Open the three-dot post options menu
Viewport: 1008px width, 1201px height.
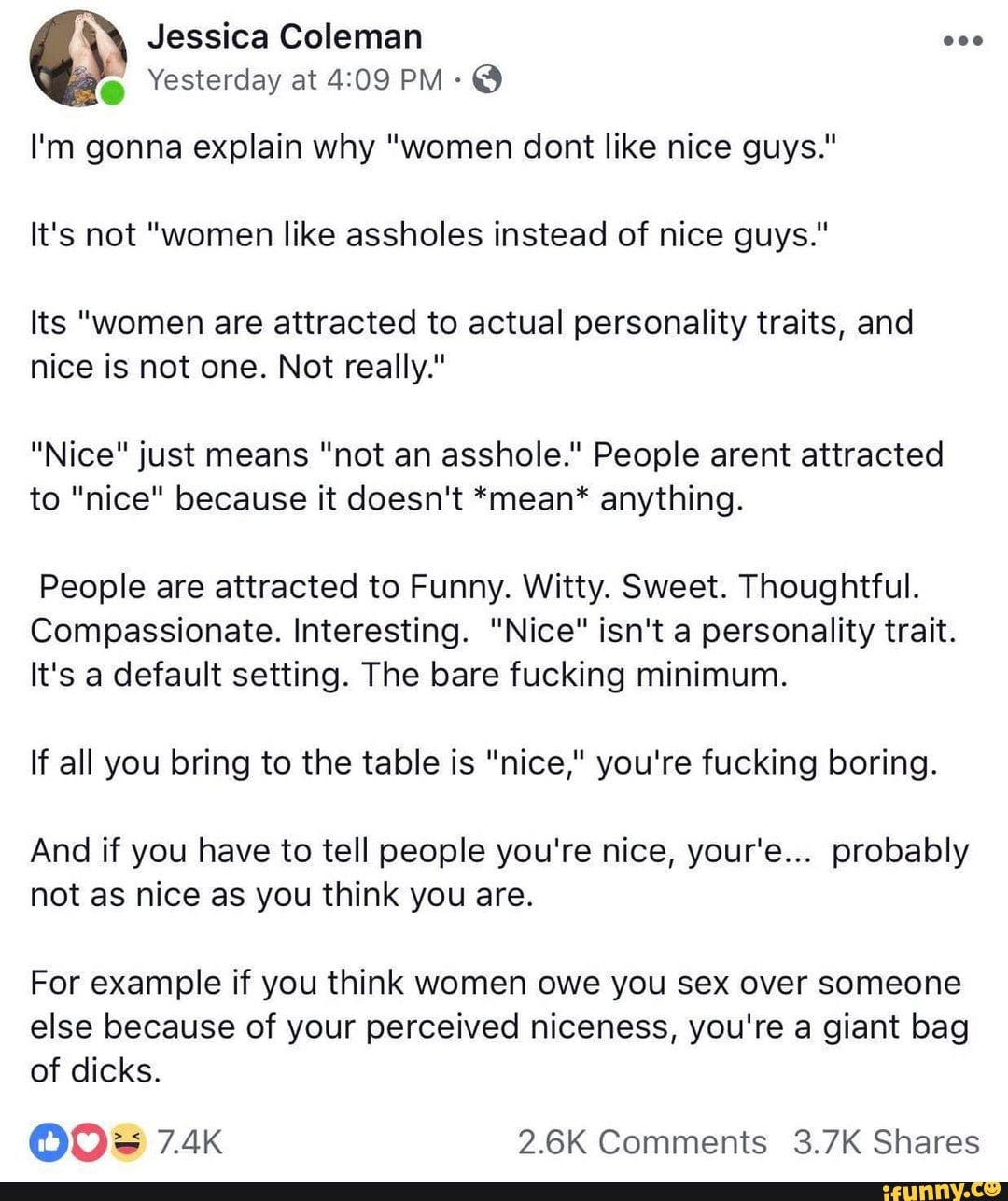tap(962, 41)
